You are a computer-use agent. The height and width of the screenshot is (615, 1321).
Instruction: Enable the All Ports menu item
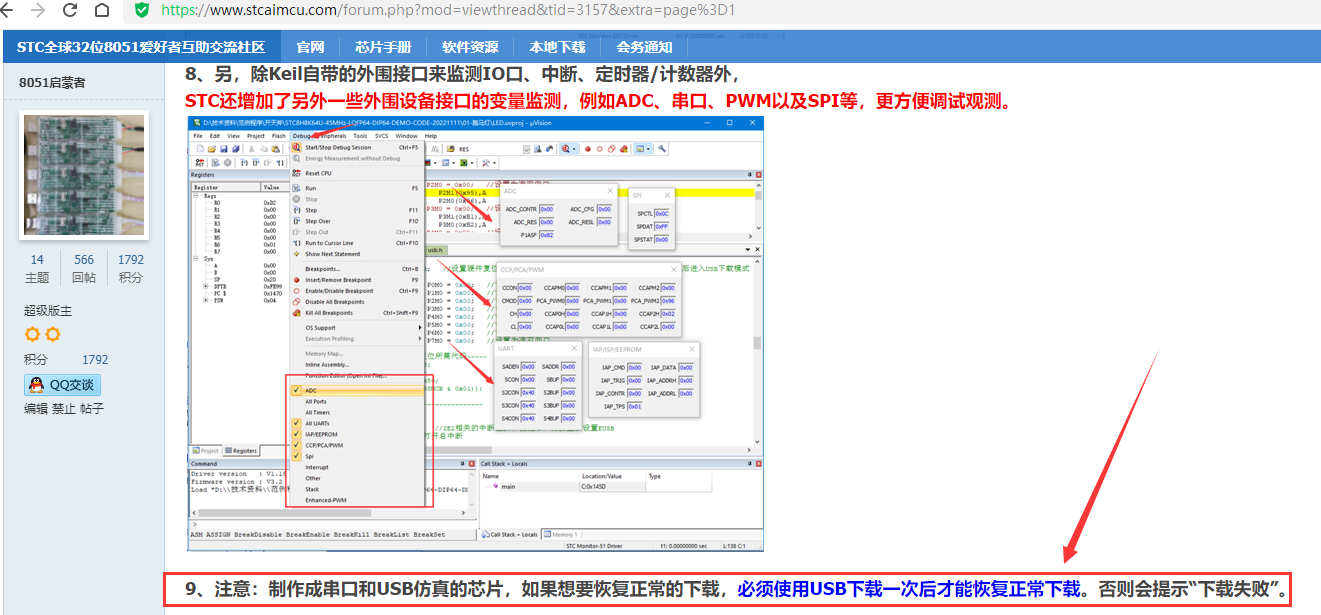coord(357,402)
